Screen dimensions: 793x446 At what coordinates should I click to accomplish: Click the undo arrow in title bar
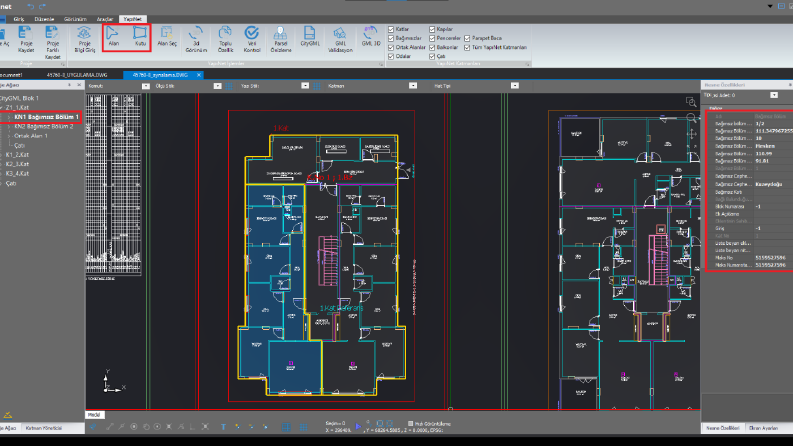click(x=31, y=7)
